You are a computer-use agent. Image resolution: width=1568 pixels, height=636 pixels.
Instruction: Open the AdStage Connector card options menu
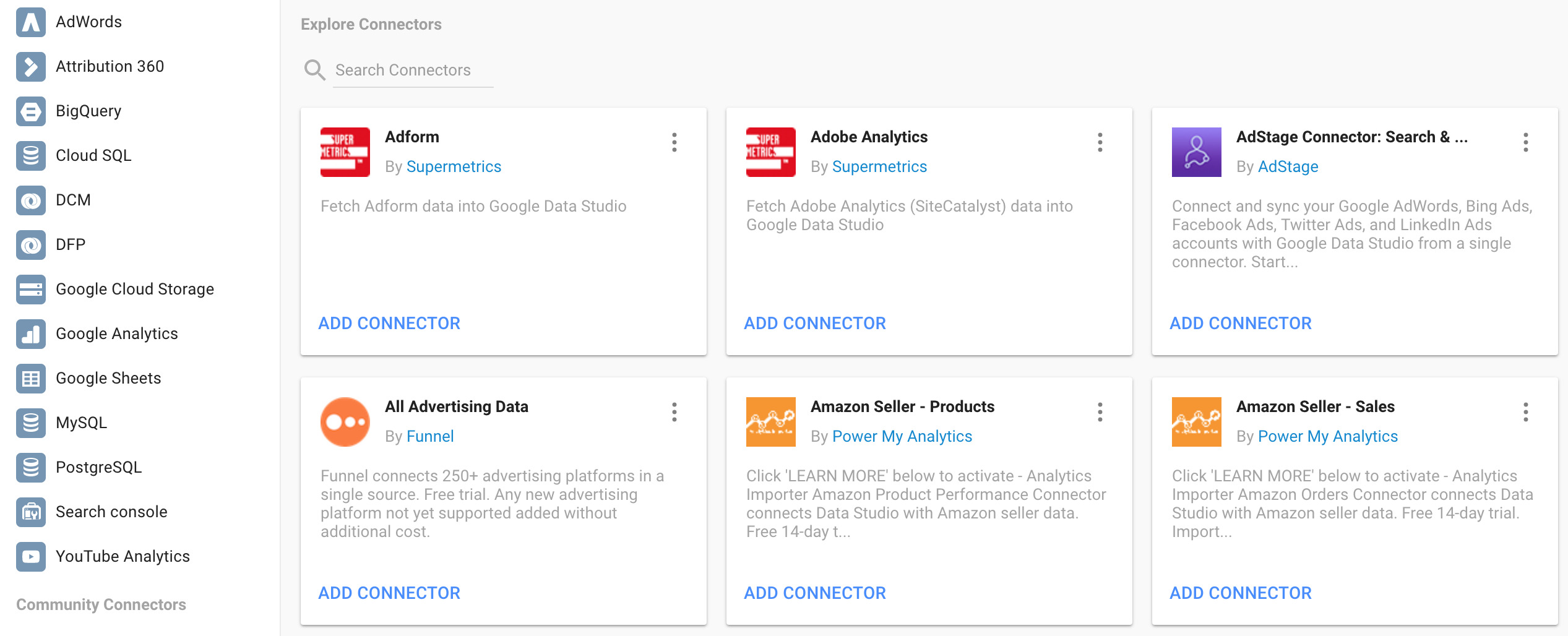coord(1526,142)
